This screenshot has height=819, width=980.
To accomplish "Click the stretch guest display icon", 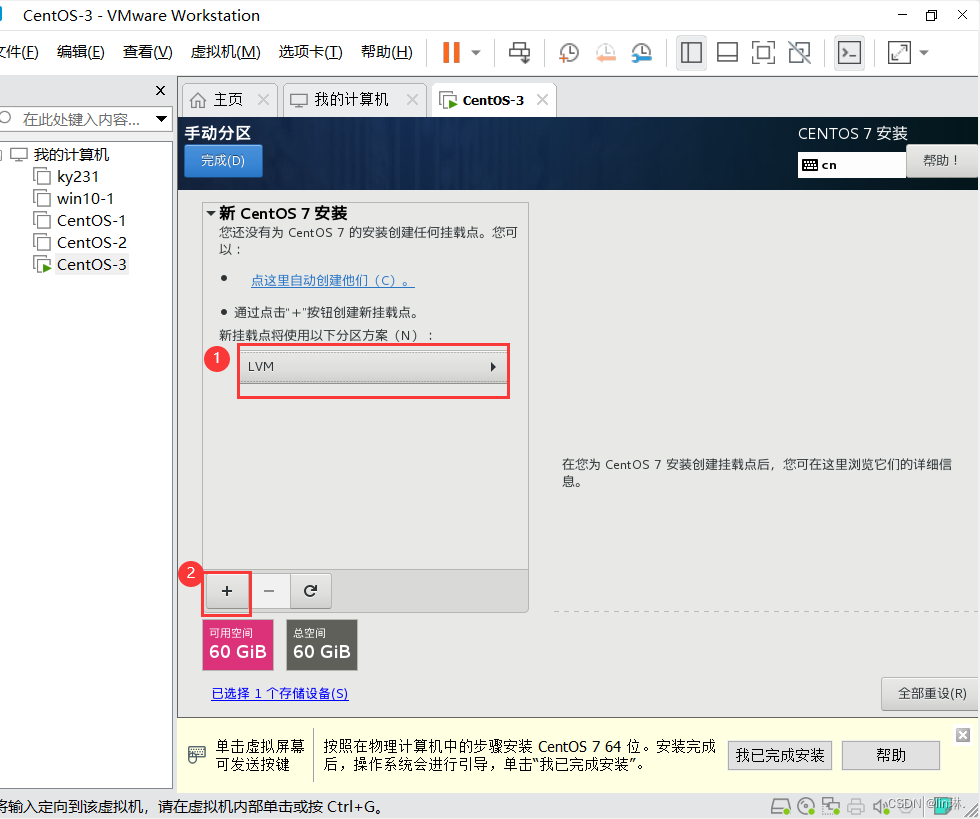I will click(899, 53).
